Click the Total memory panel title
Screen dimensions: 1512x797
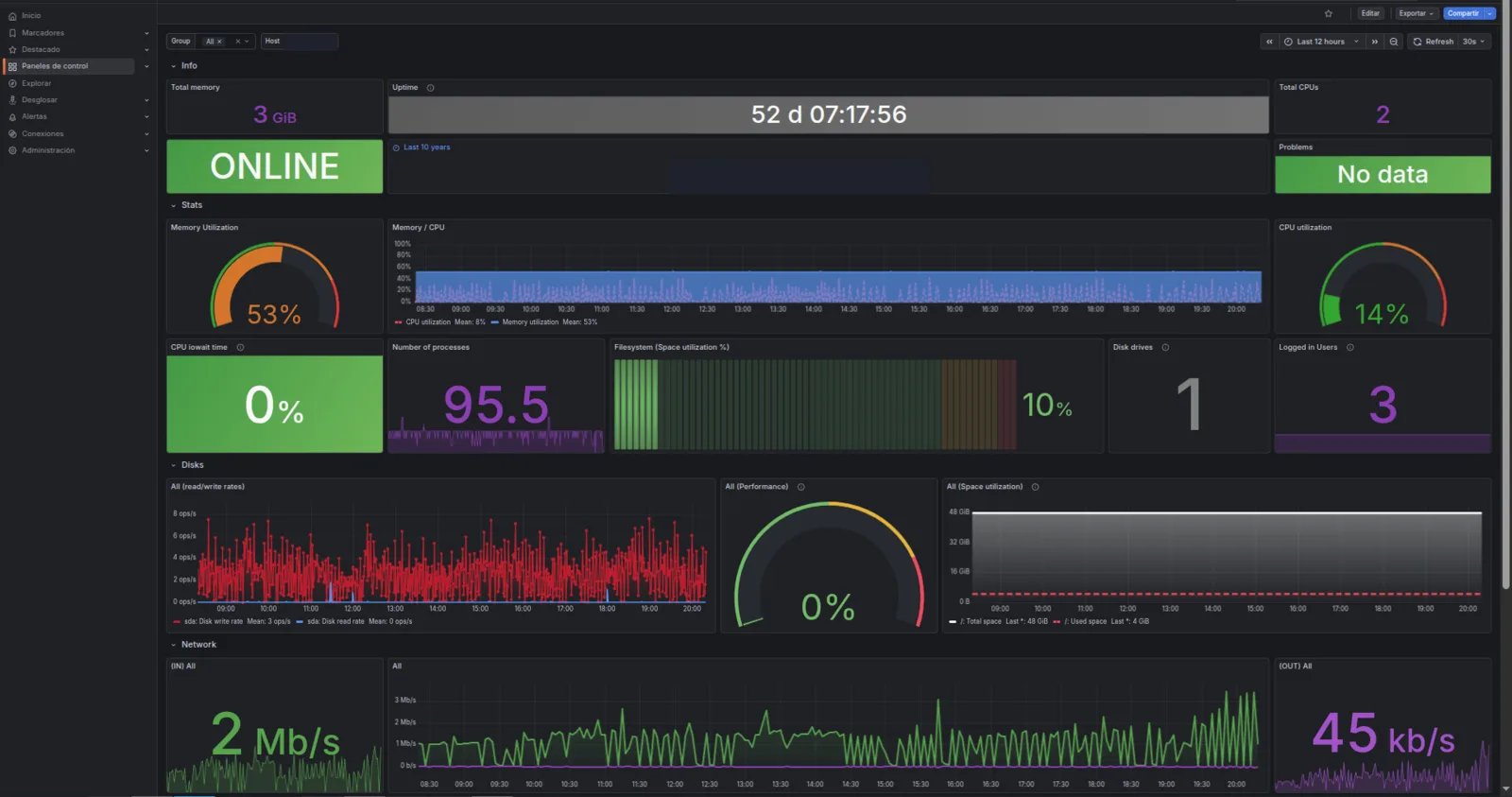point(196,87)
